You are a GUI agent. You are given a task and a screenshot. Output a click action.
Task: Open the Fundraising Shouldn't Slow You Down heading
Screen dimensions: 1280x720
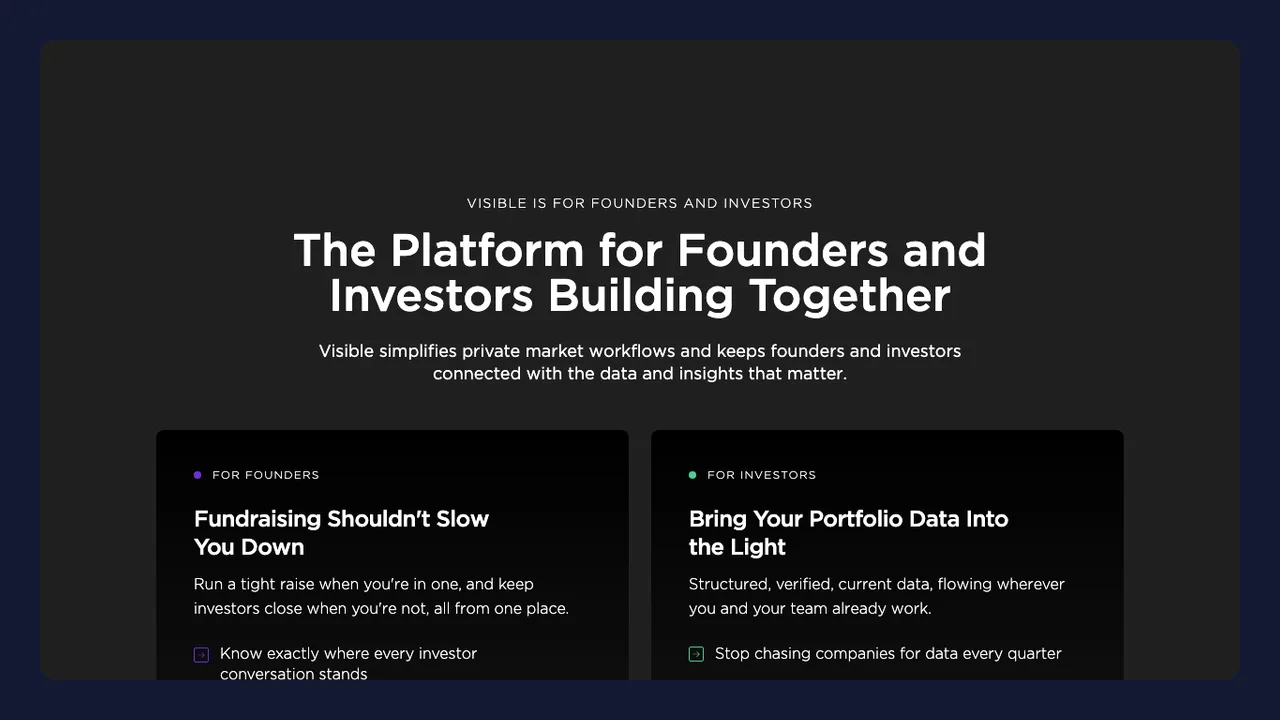(x=341, y=533)
